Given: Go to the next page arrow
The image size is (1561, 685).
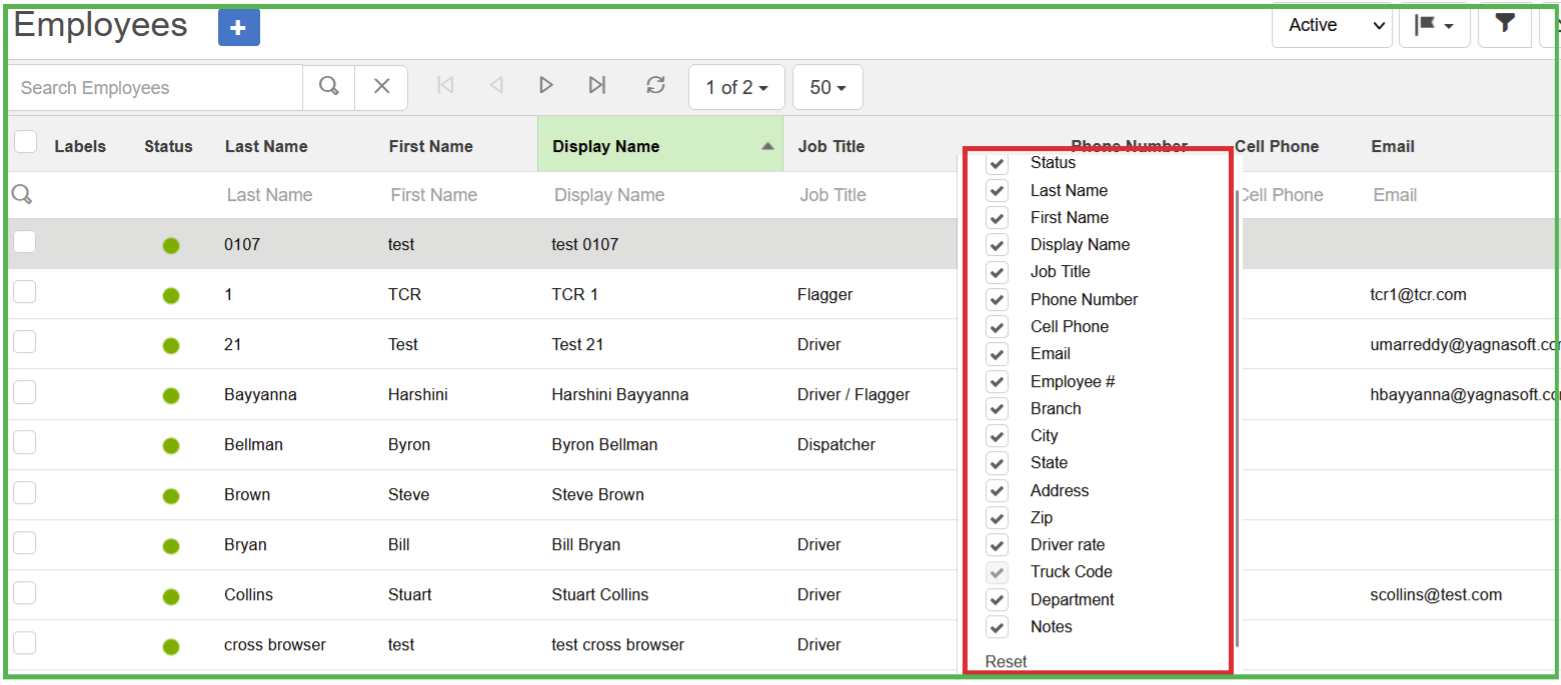Looking at the screenshot, I should pyautogui.click(x=546, y=86).
